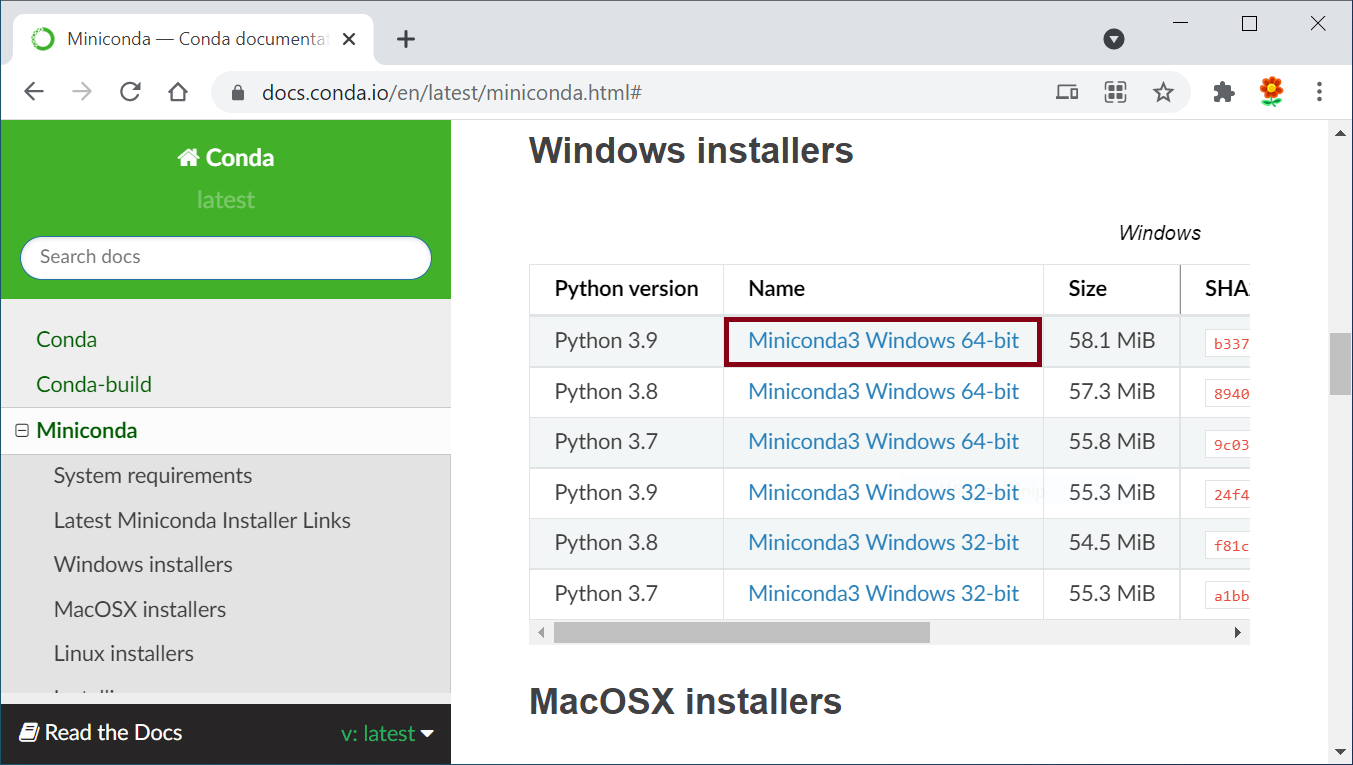This screenshot has height=765, width=1353.
Task: Expand the v: latest version dropdown
Action: 387,733
